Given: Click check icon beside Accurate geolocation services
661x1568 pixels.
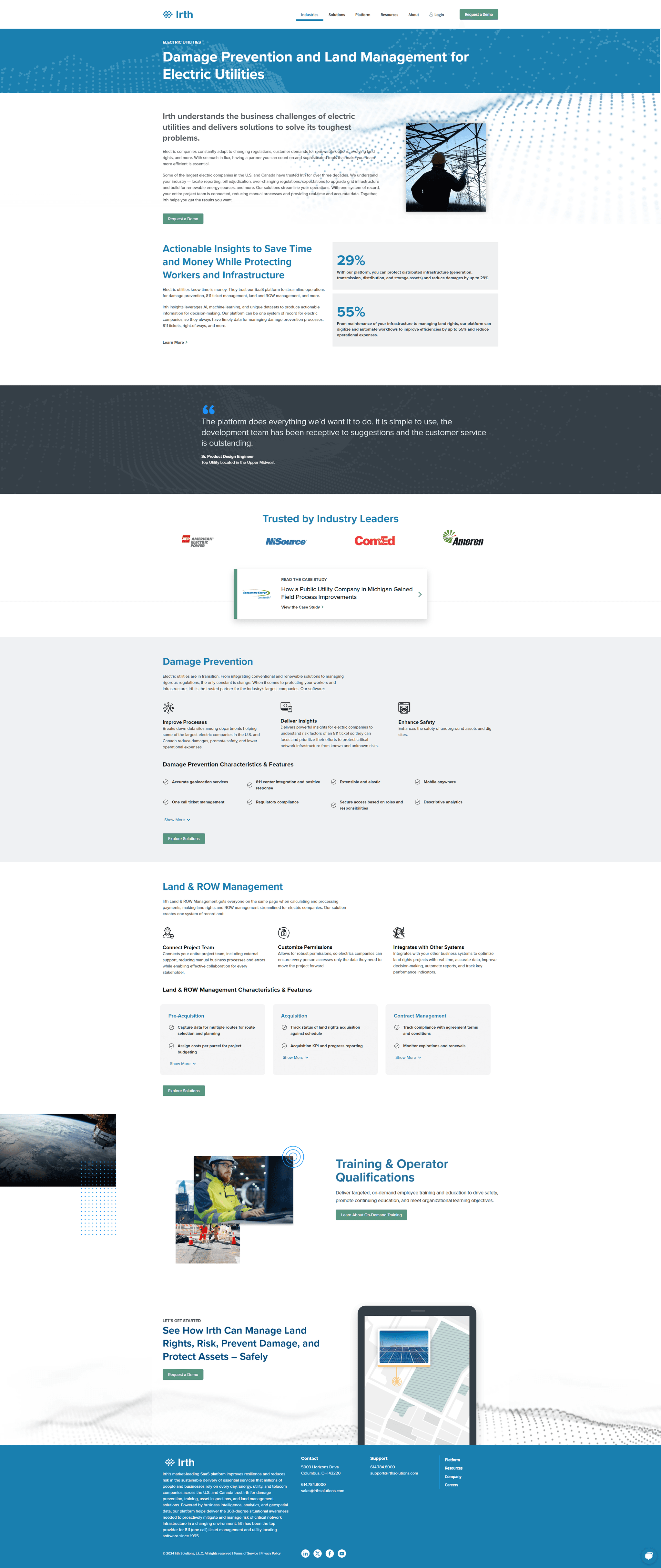Looking at the screenshot, I should [166, 782].
